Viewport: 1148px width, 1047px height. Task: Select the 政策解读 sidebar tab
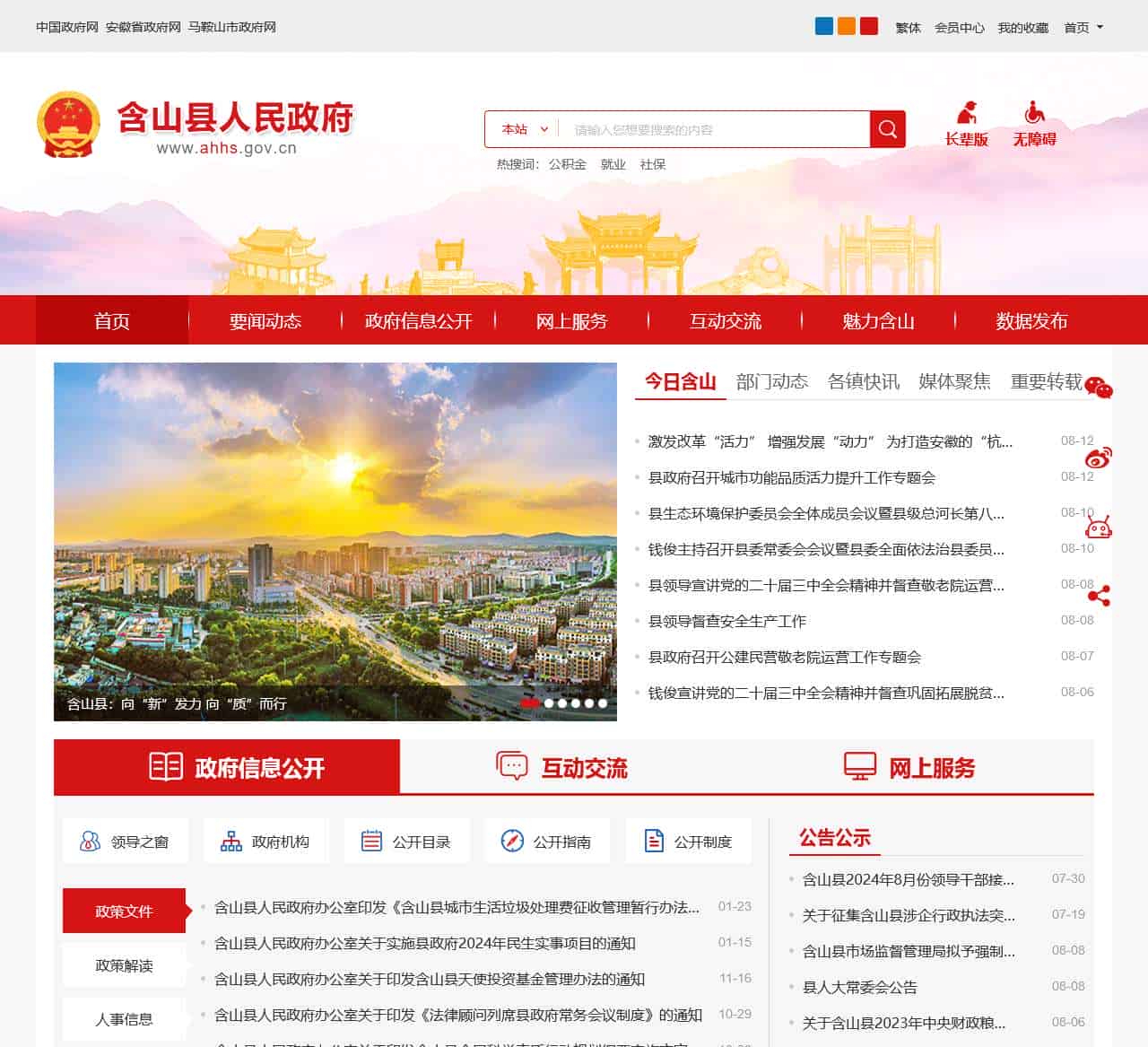(124, 965)
